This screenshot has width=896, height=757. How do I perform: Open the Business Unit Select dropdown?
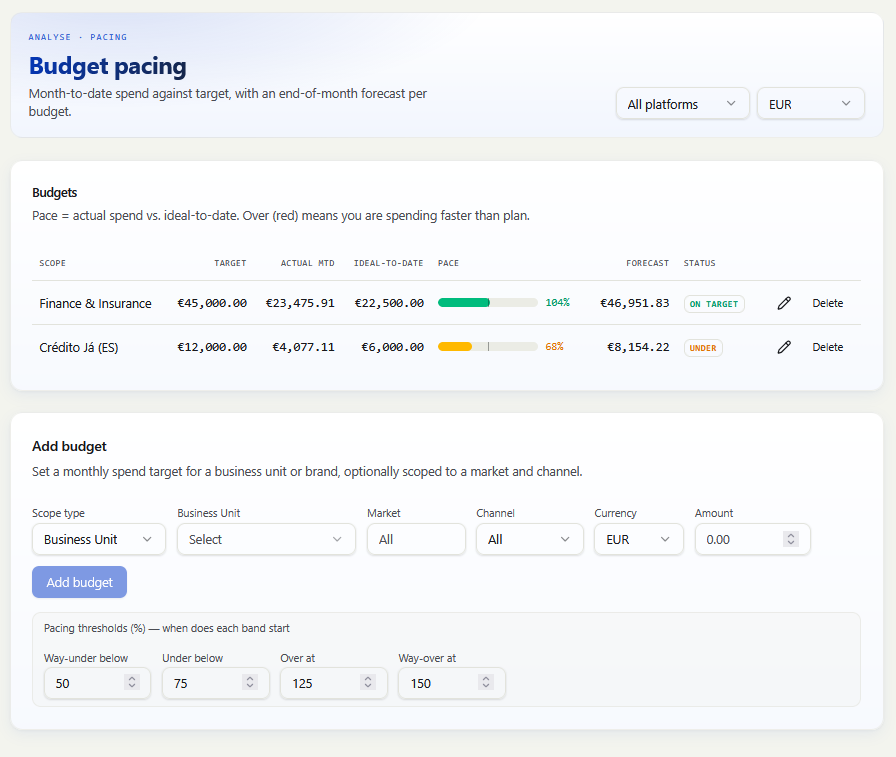coord(266,539)
